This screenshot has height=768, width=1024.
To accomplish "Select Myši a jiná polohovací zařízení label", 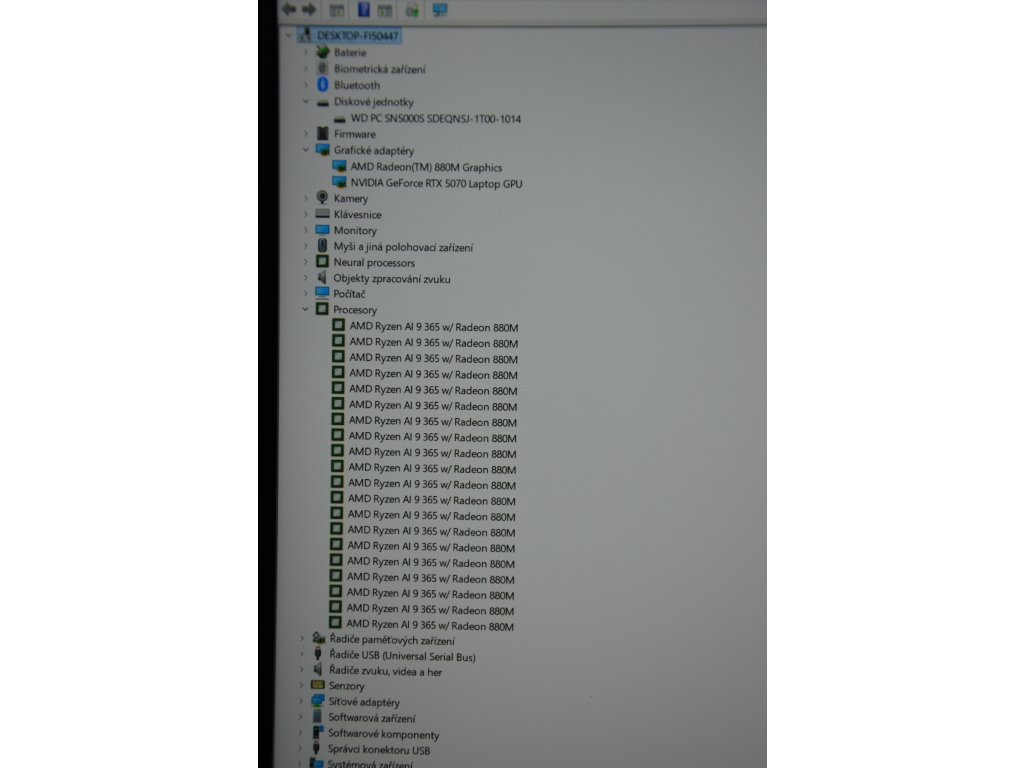I will click(x=403, y=247).
